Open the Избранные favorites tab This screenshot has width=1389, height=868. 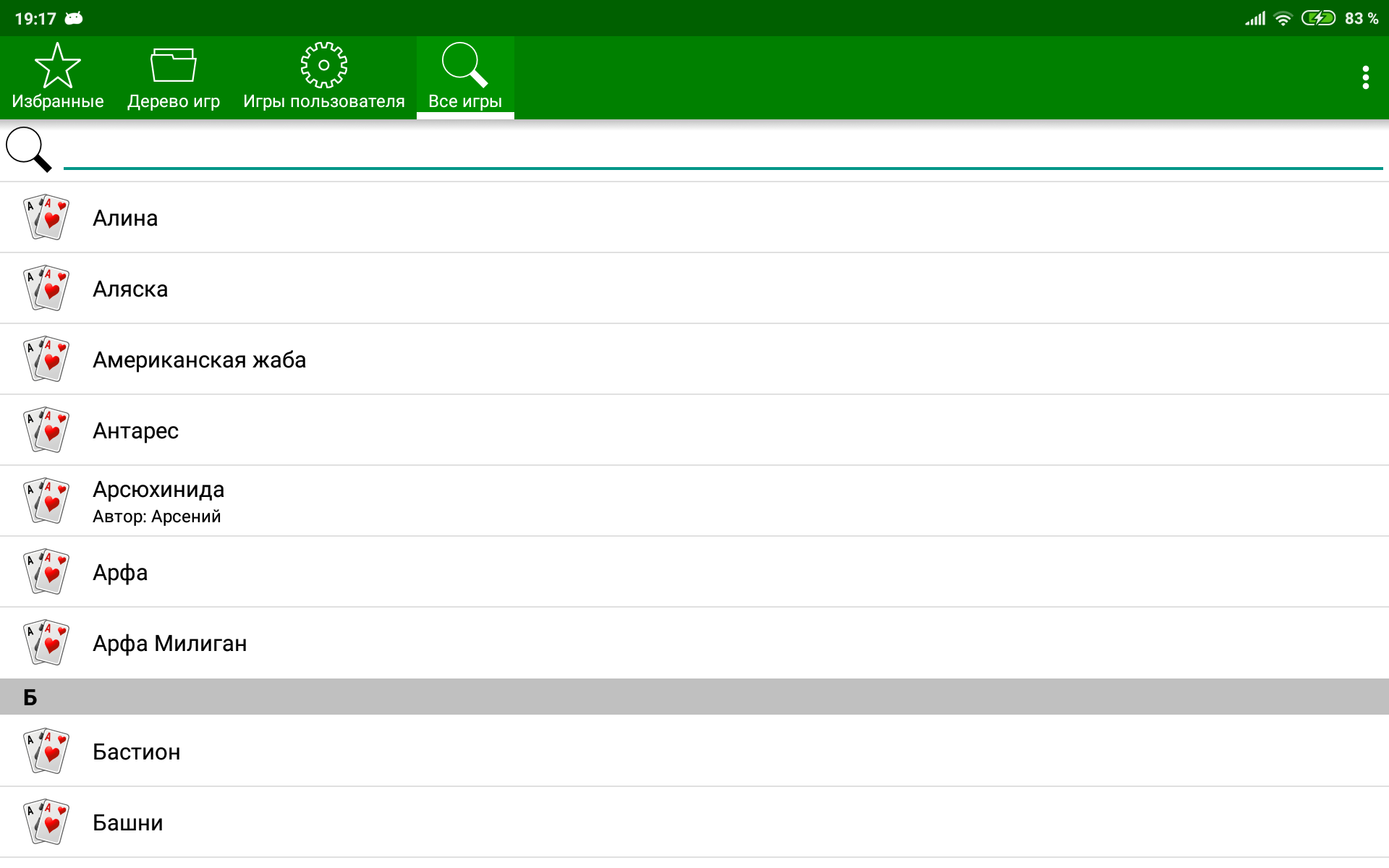click(58, 77)
